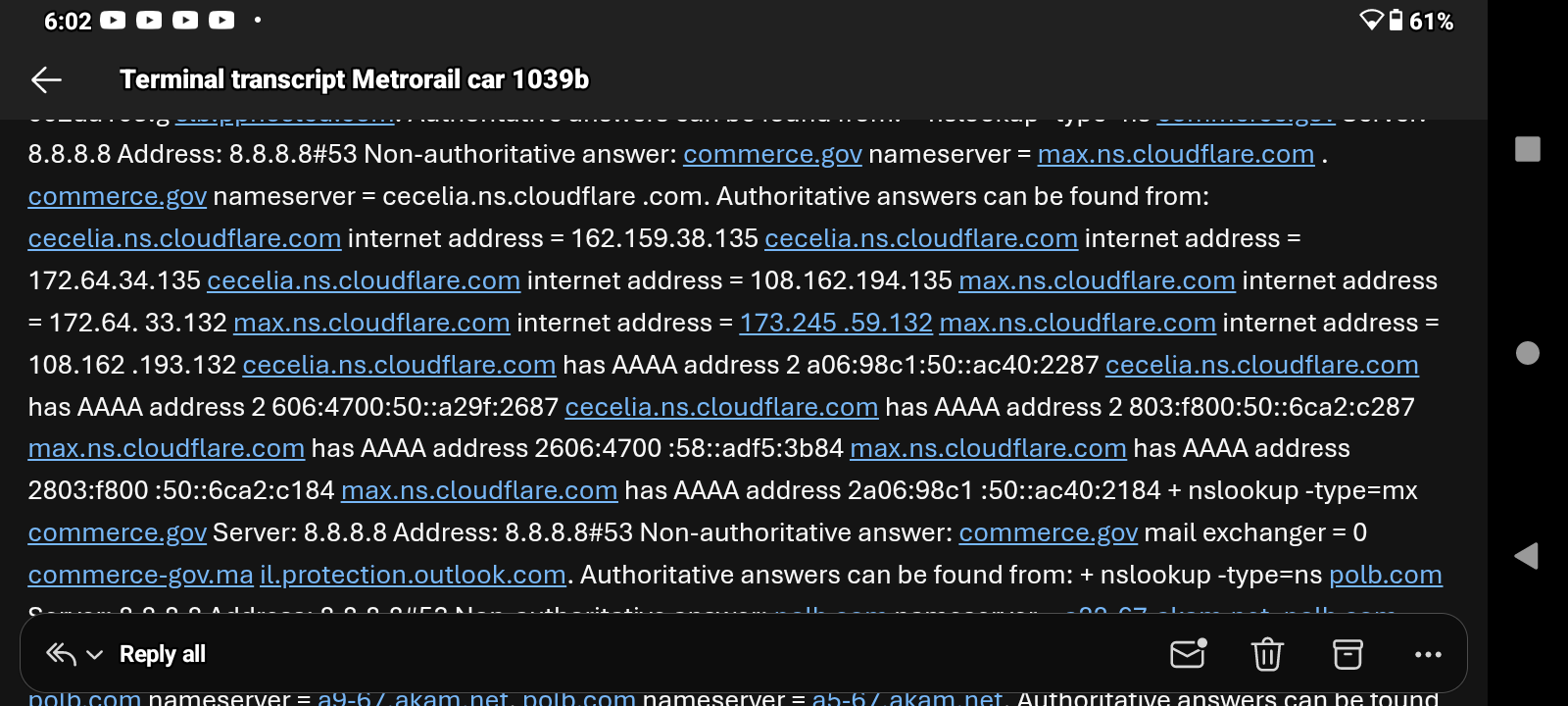Tap the Android recents square button

coord(1527,149)
